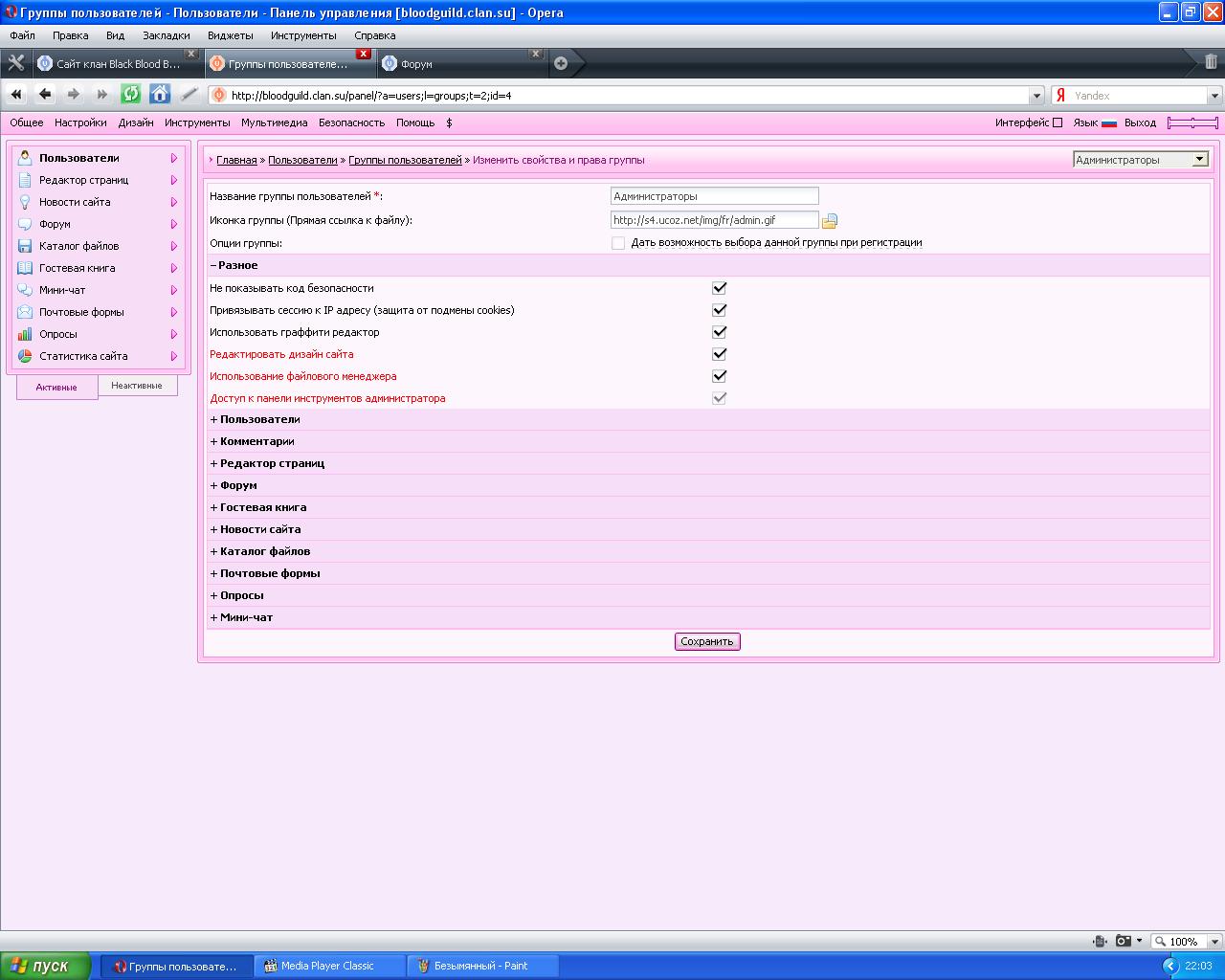Click the Opera panels wrench icon
This screenshot has height=980, width=1225.
pos(15,63)
